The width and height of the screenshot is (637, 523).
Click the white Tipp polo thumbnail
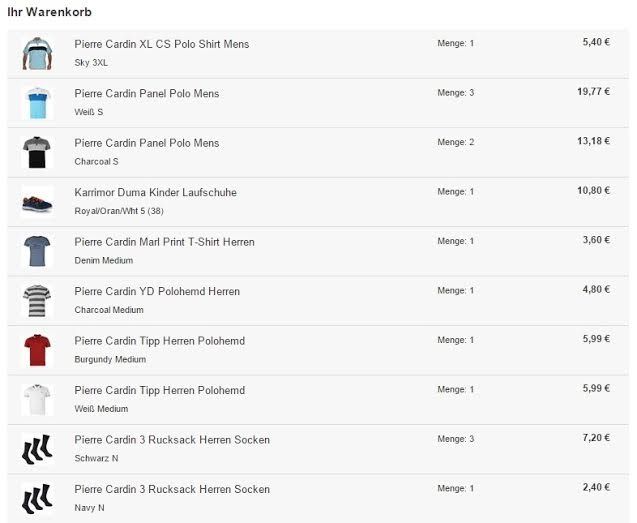click(37, 400)
